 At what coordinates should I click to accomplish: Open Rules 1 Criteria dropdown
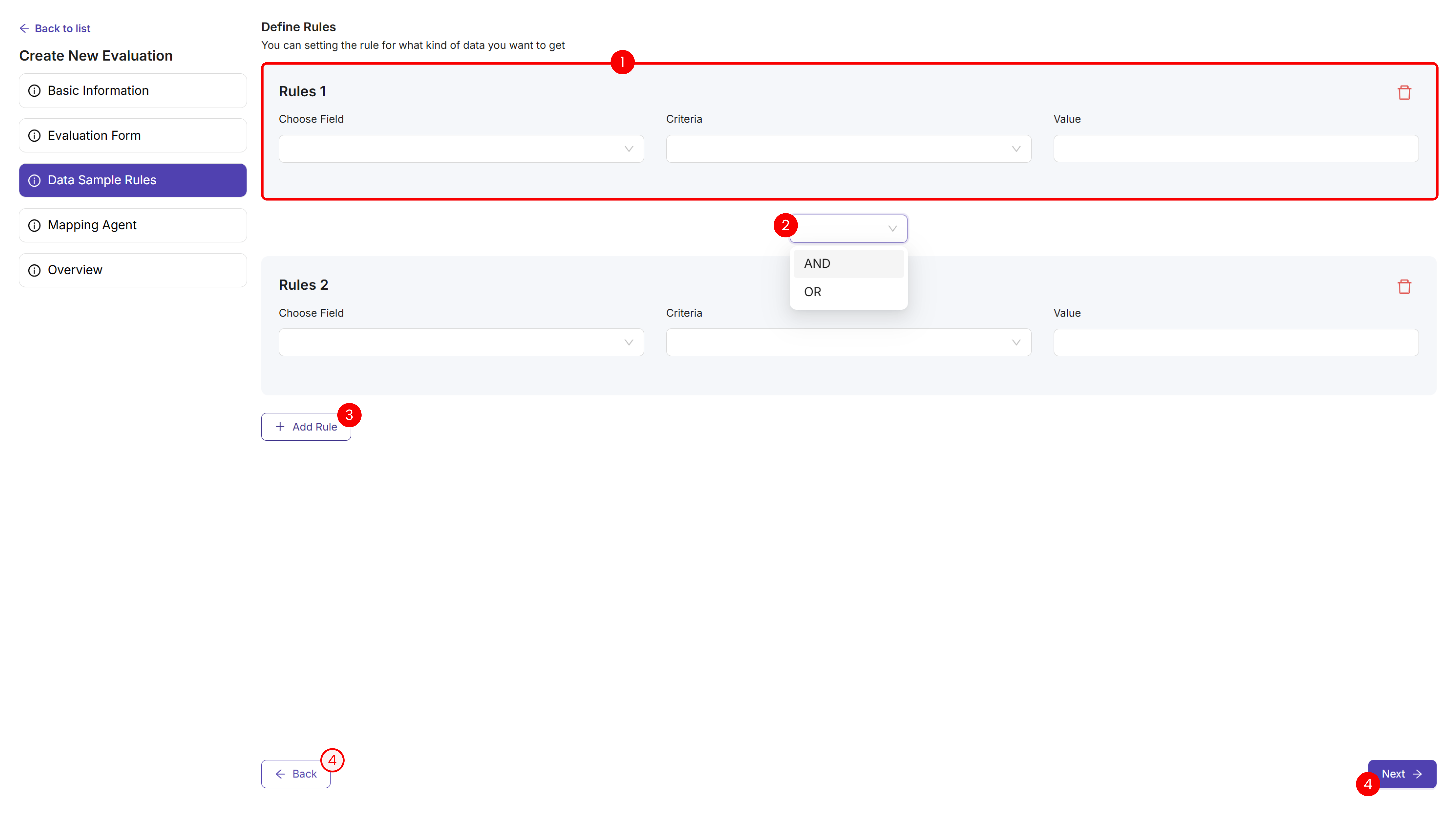click(x=848, y=149)
